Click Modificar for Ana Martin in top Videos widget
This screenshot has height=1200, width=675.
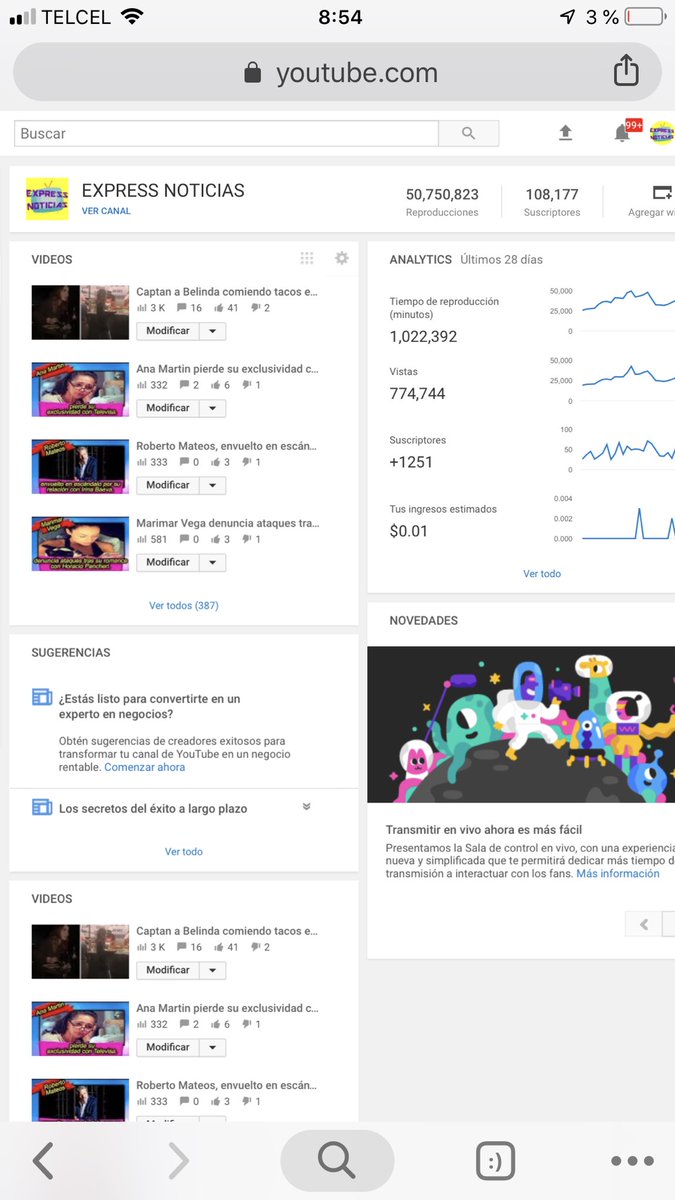(x=168, y=408)
